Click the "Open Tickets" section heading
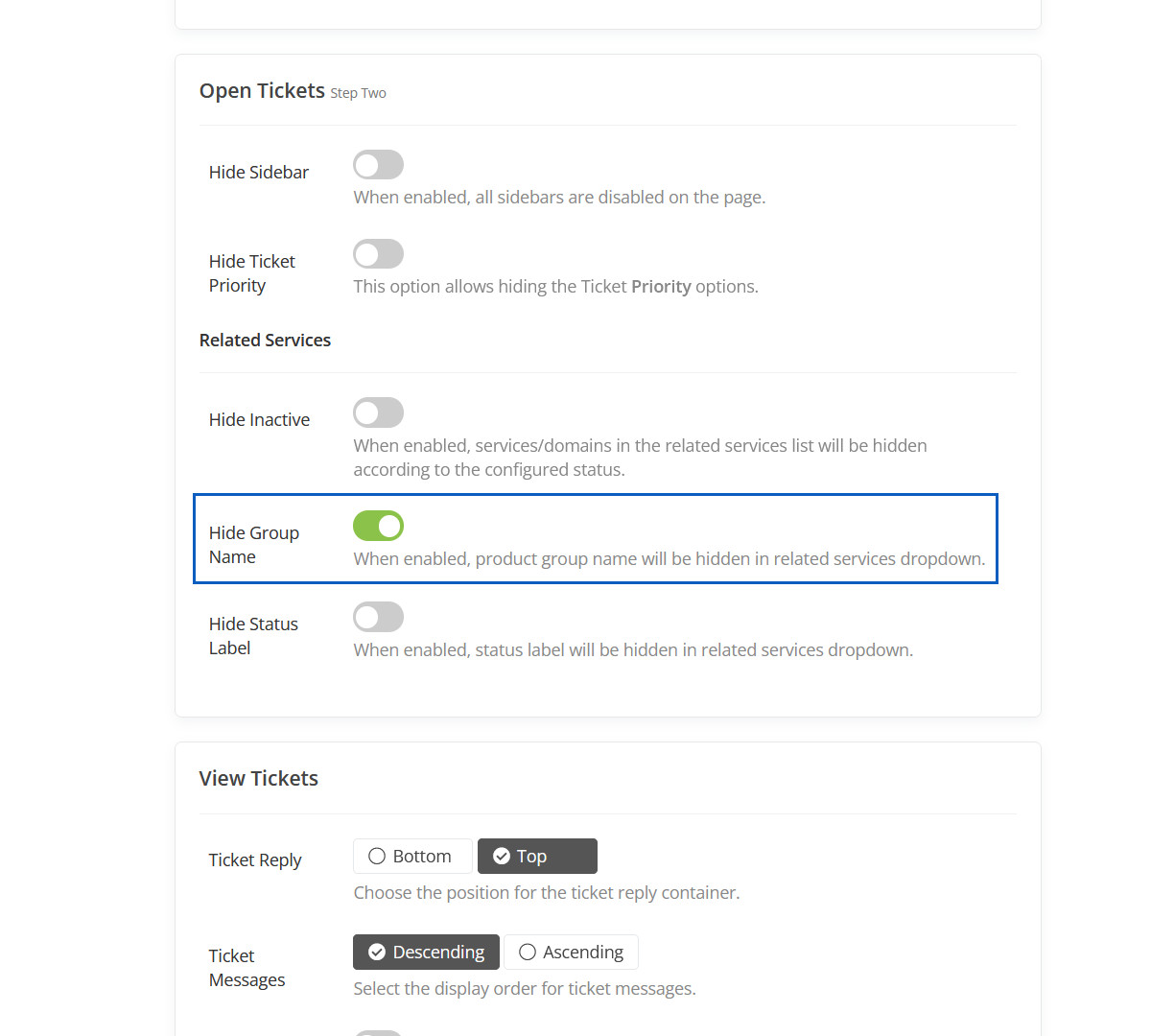1151x1036 pixels. [262, 91]
